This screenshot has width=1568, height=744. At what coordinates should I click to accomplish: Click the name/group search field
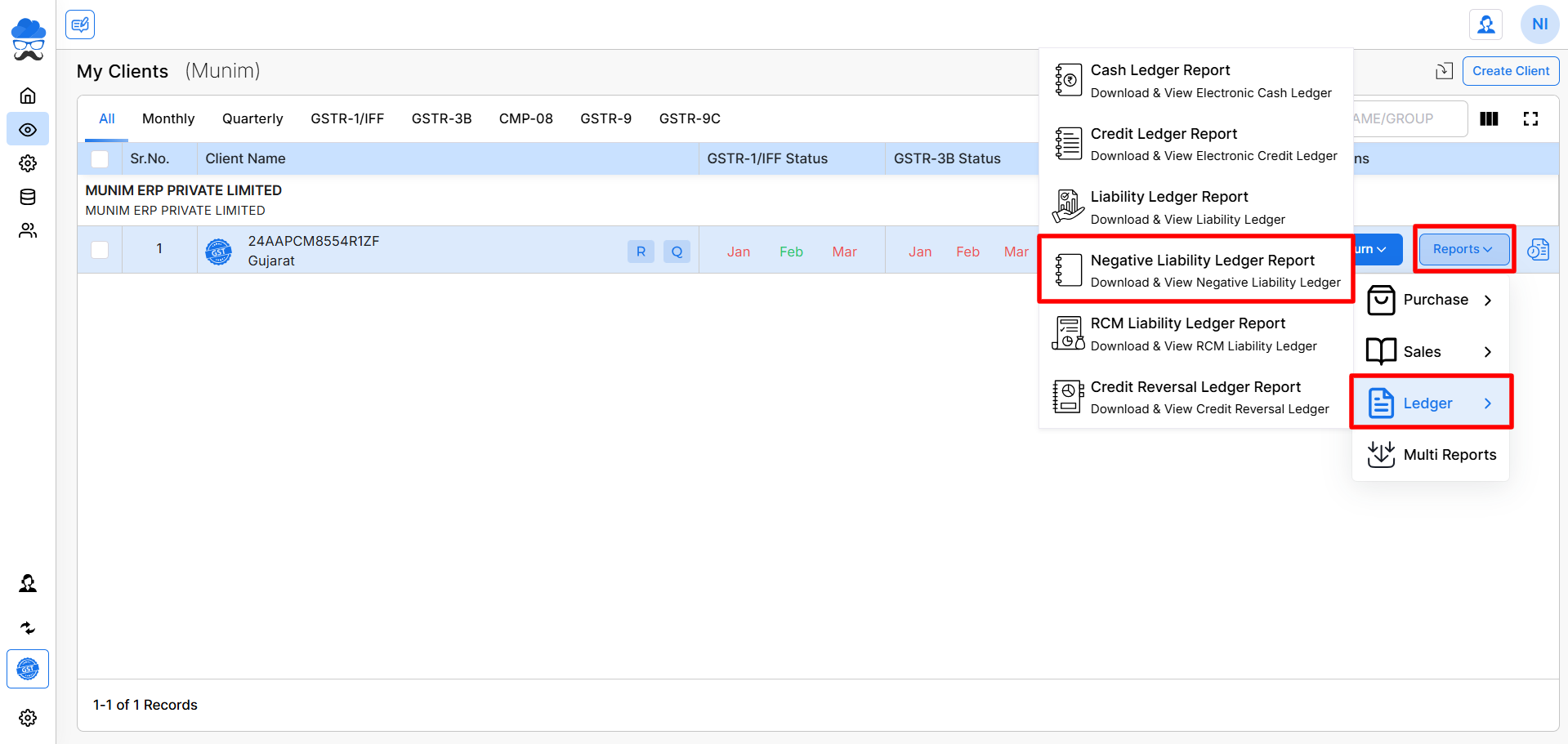1405,119
